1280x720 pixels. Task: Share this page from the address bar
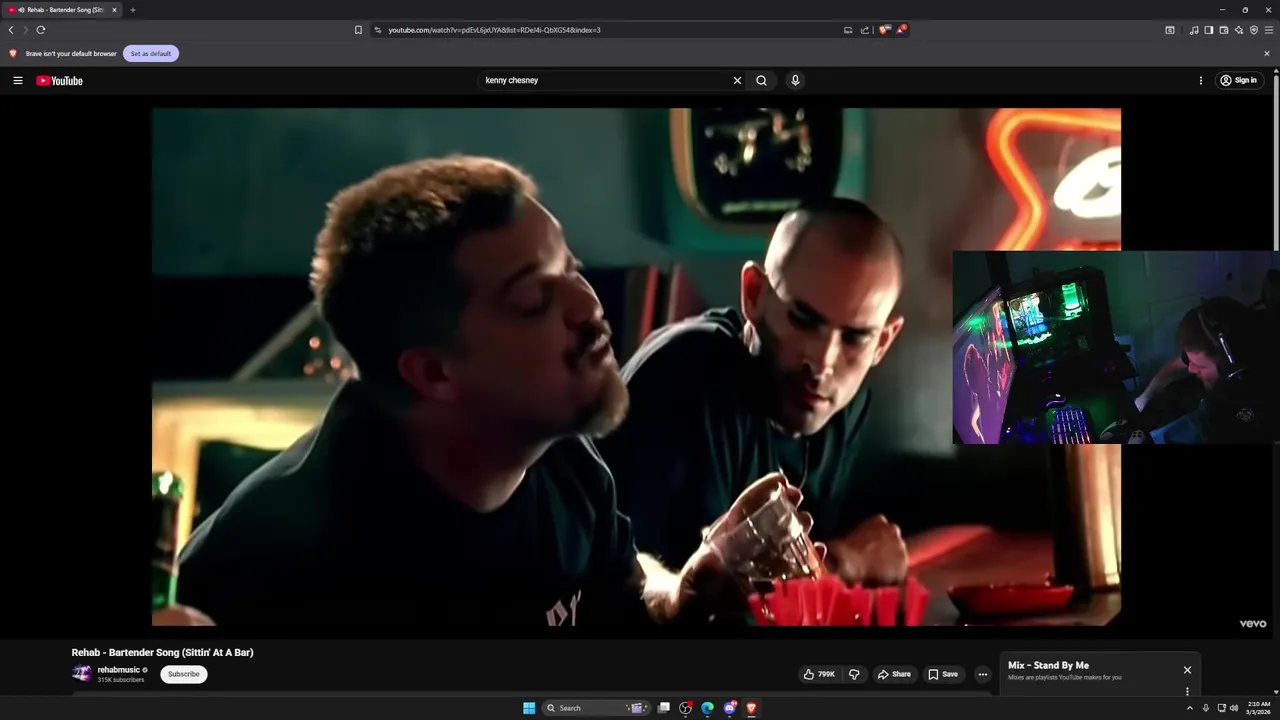[x=865, y=30]
